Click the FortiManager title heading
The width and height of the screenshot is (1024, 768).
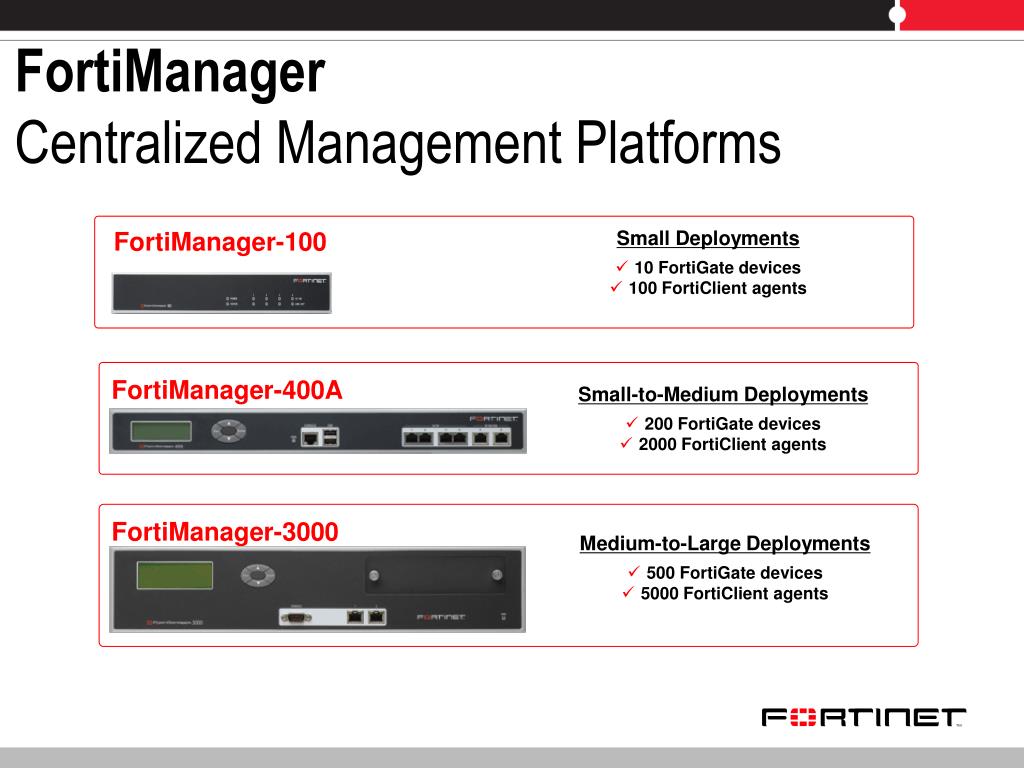pos(170,73)
